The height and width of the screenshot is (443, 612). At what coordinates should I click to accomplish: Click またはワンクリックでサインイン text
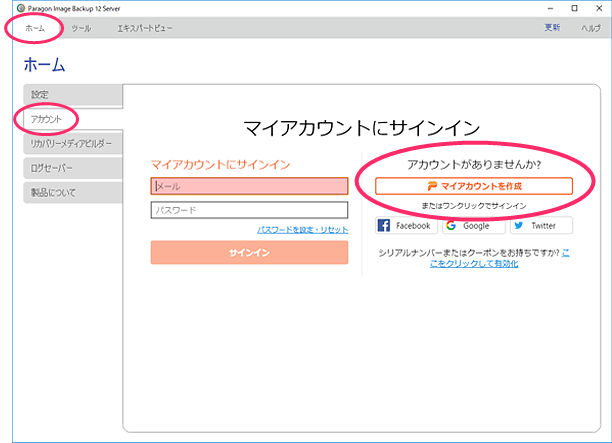point(474,206)
